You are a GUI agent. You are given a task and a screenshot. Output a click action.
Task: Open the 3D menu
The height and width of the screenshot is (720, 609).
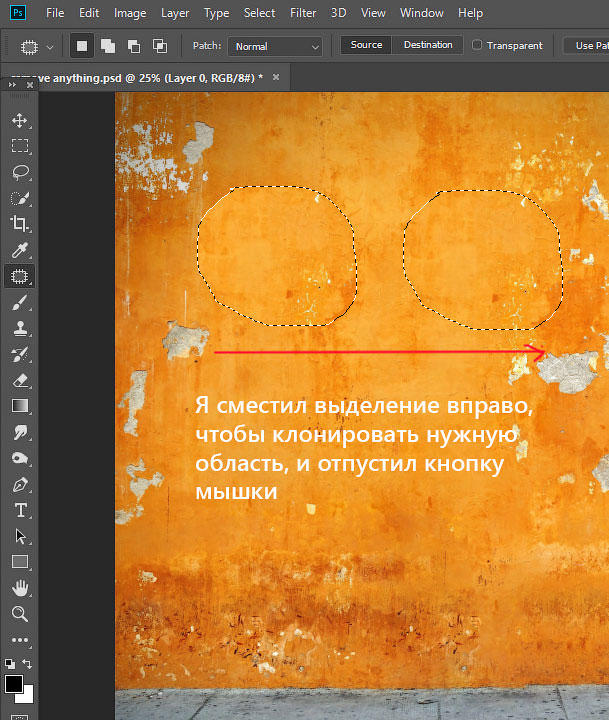[x=338, y=13]
